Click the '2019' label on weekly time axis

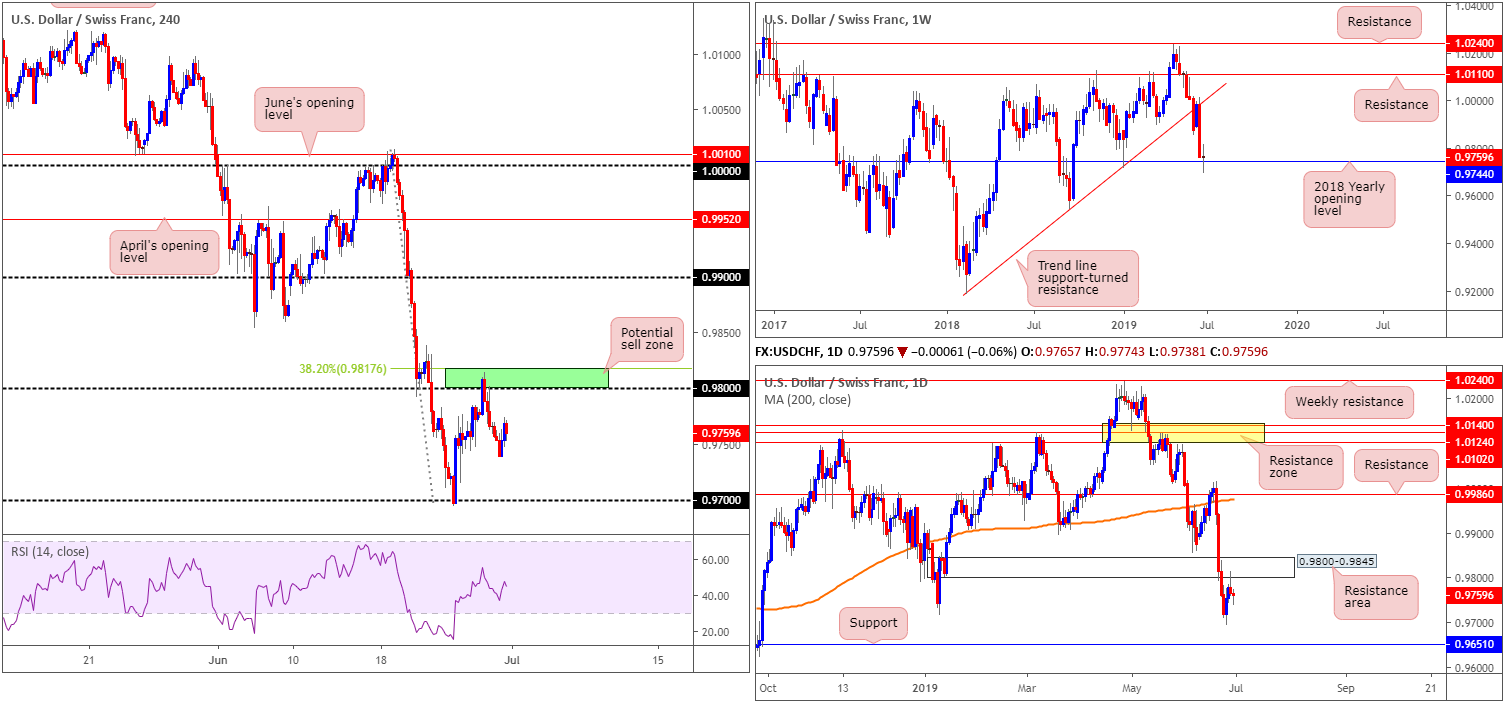click(x=1123, y=325)
